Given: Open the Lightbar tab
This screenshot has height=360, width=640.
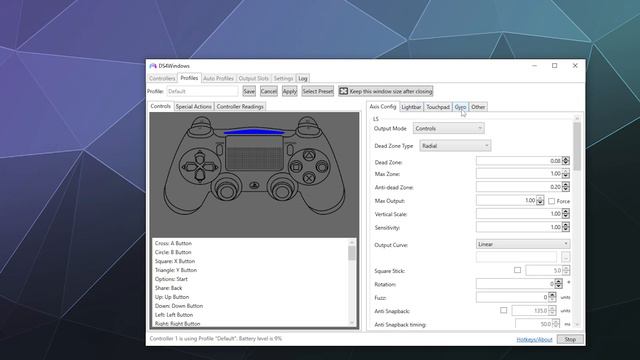Looking at the screenshot, I should (x=411, y=107).
